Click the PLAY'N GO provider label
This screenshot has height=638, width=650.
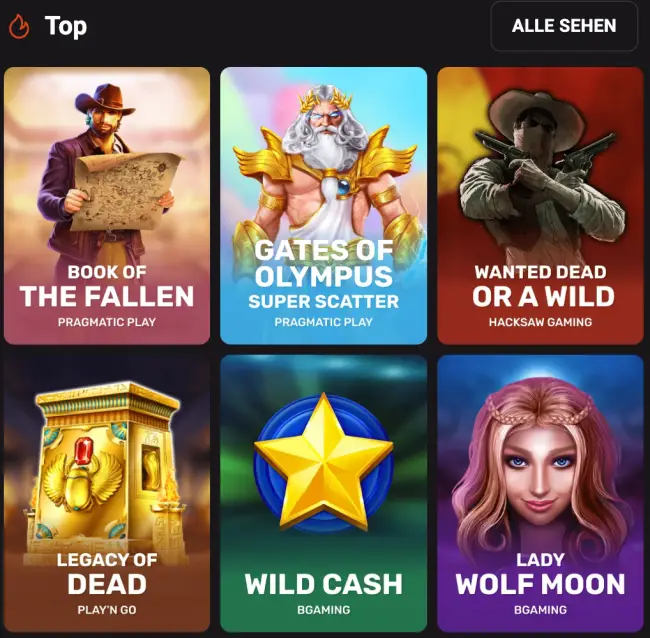coord(107,610)
